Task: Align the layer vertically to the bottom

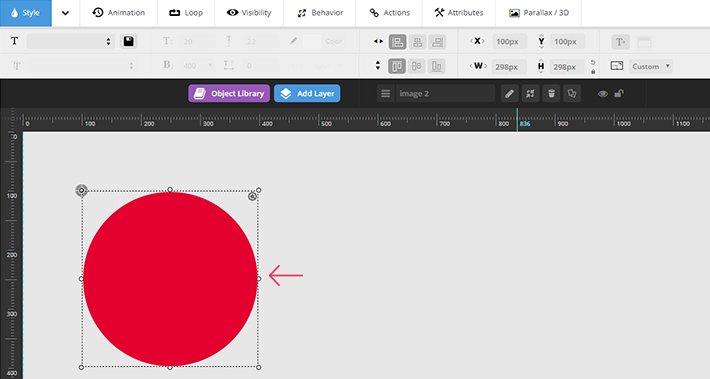Action: click(437, 66)
